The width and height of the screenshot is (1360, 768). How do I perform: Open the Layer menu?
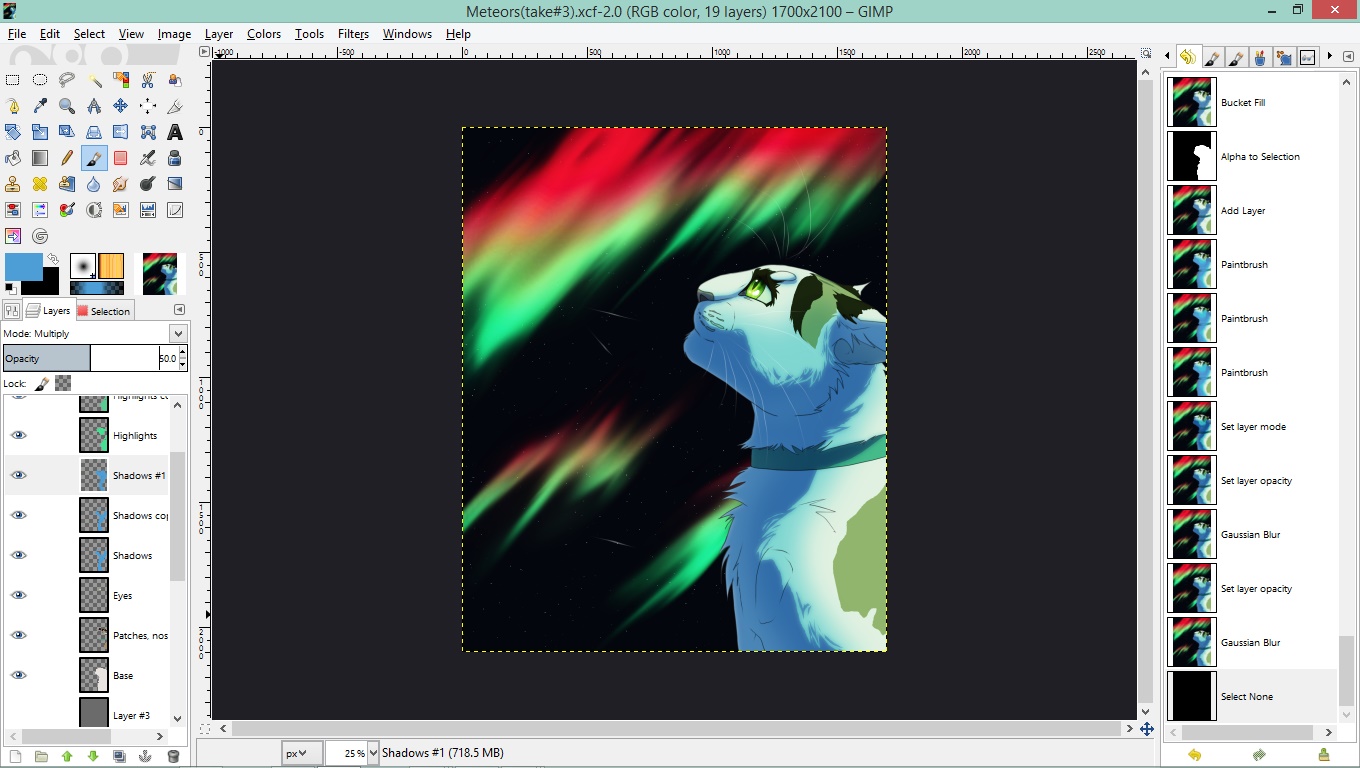pyautogui.click(x=219, y=34)
